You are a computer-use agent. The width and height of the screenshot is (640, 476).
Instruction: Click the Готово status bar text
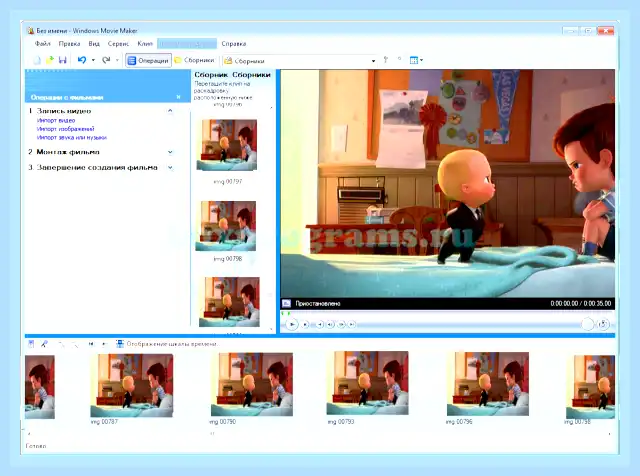(36, 446)
